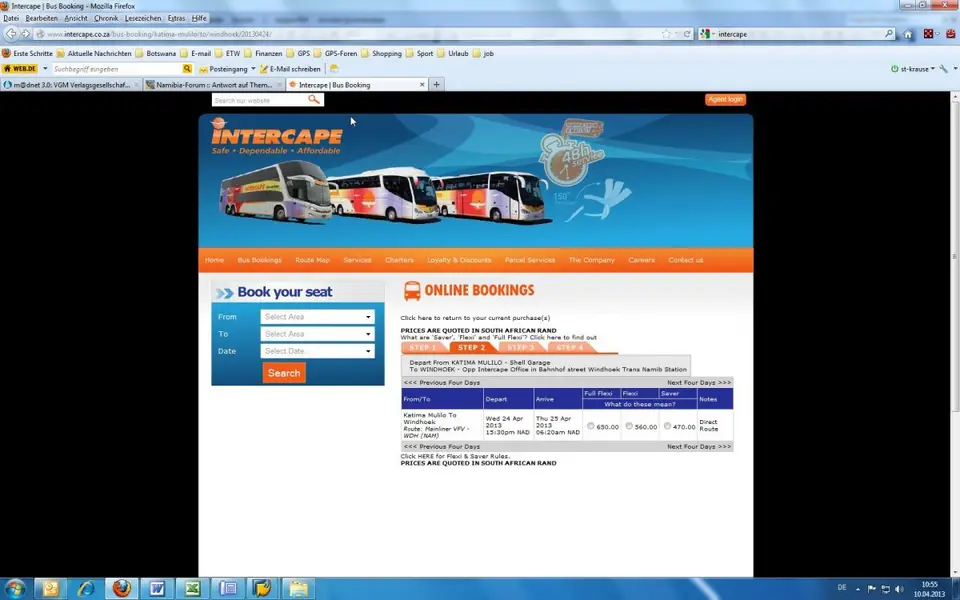Image resolution: width=960 pixels, height=600 pixels.
Task: Select the 560.00 Flexi fare
Action: 629,426
